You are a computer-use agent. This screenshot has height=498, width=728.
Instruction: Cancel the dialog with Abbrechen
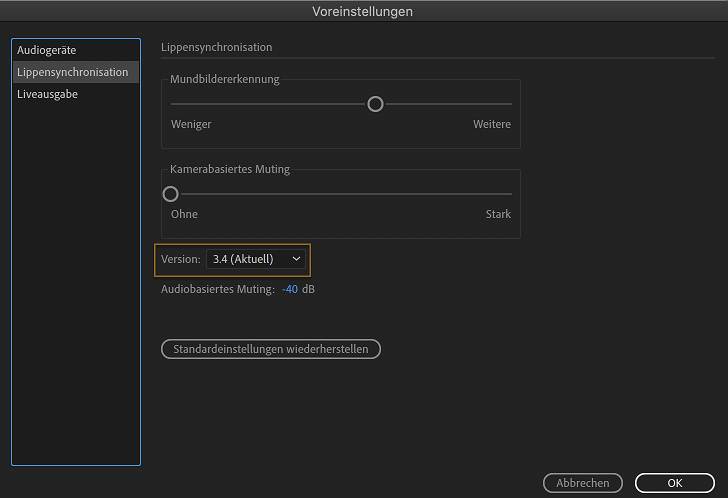(x=582, y=483)
